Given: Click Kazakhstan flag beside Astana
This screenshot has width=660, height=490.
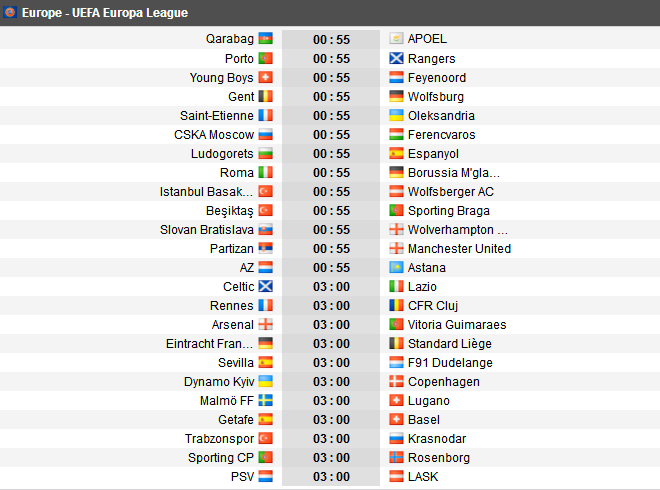Looking at the screenshot, I should pyautogui.click(x=396, y=267).
